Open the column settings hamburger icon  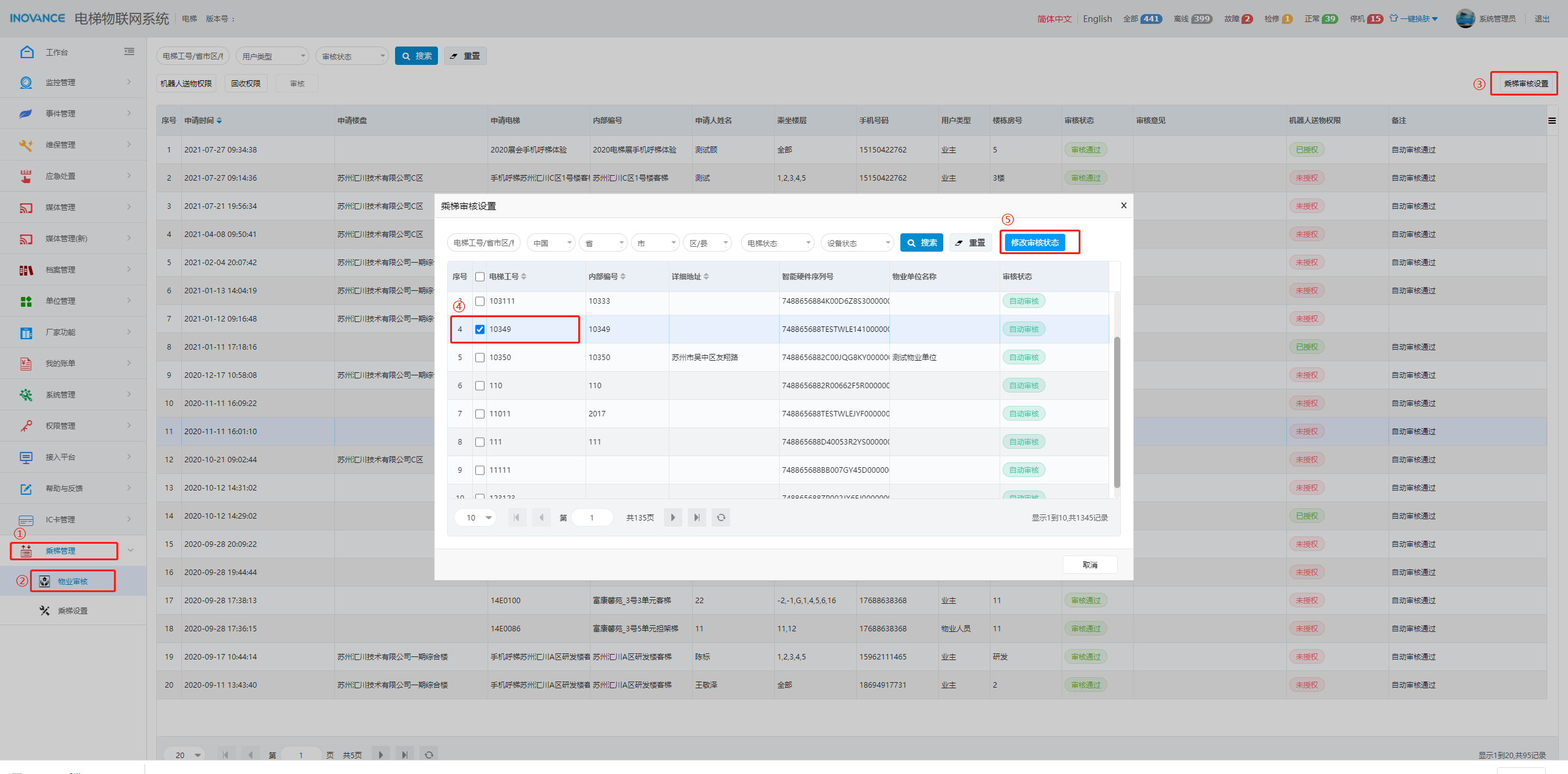tap(1551, 121)
